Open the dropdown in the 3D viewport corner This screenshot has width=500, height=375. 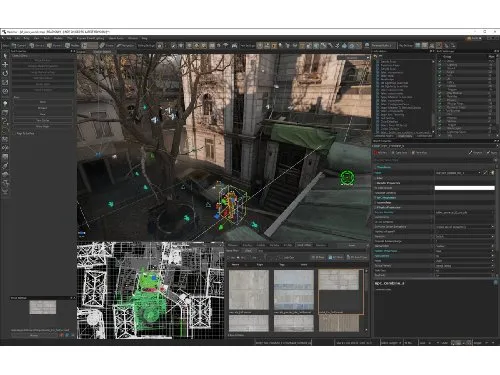[353, 58]
